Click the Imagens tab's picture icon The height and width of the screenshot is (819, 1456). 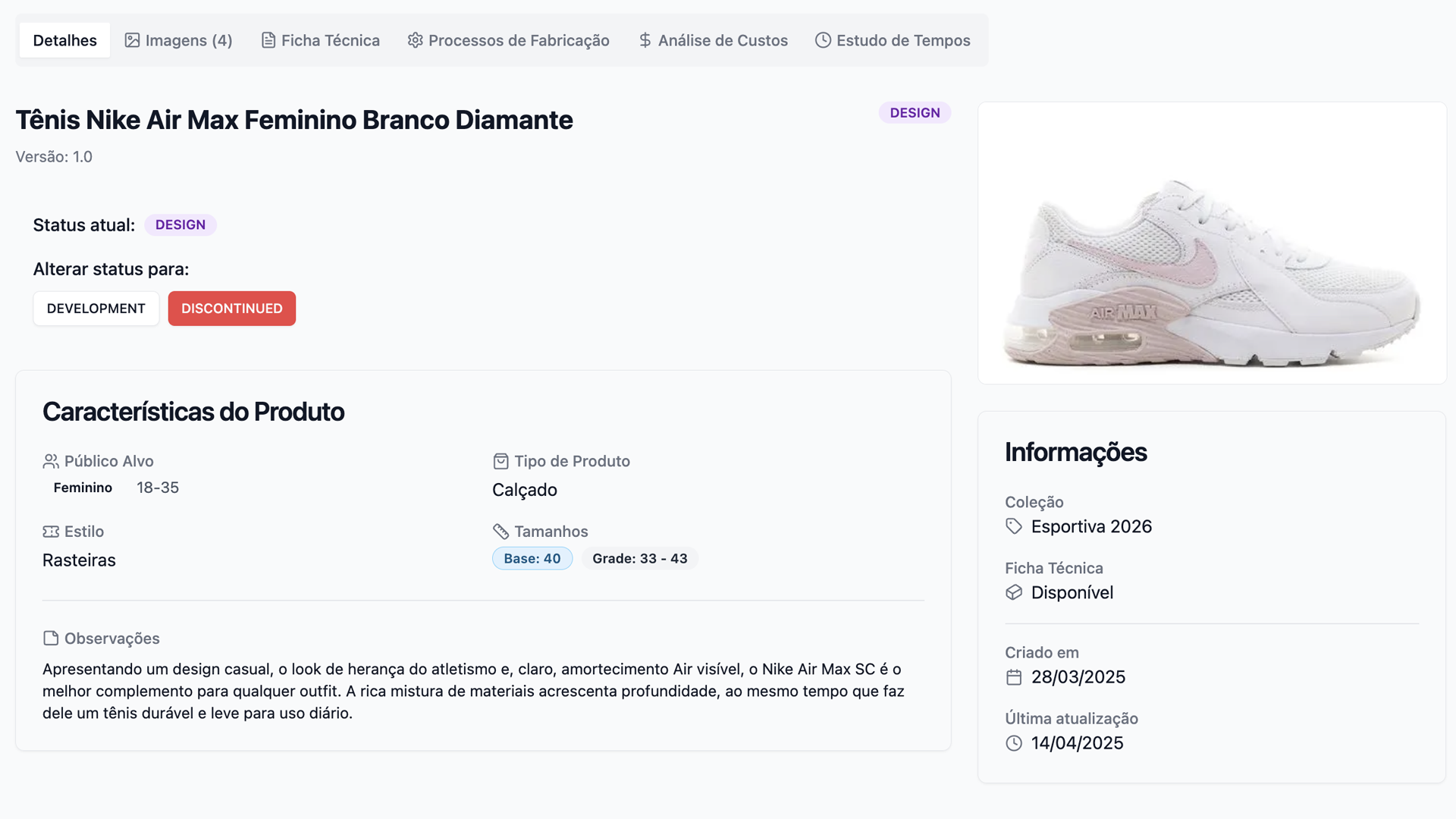132,39
